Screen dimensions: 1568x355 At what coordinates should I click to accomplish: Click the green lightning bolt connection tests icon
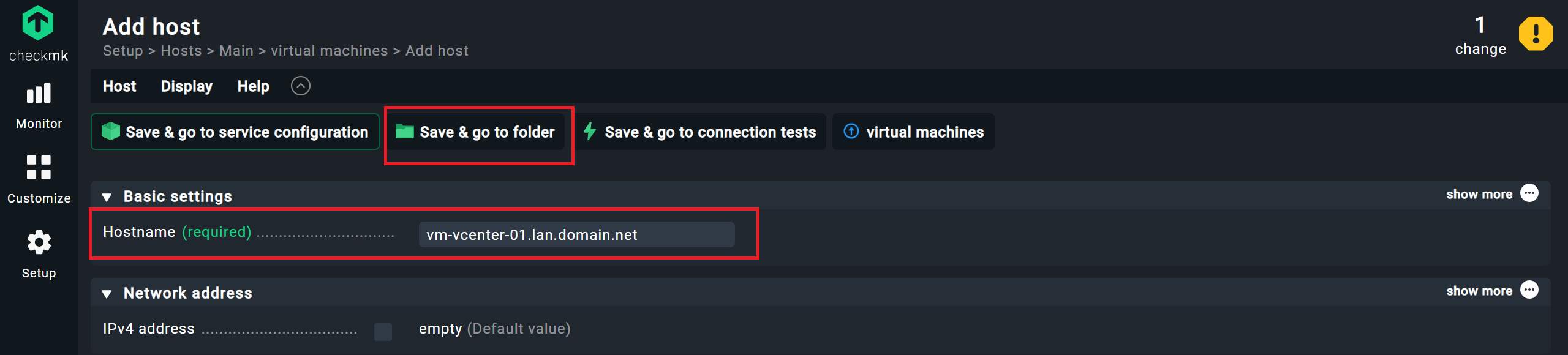[590, 132]
